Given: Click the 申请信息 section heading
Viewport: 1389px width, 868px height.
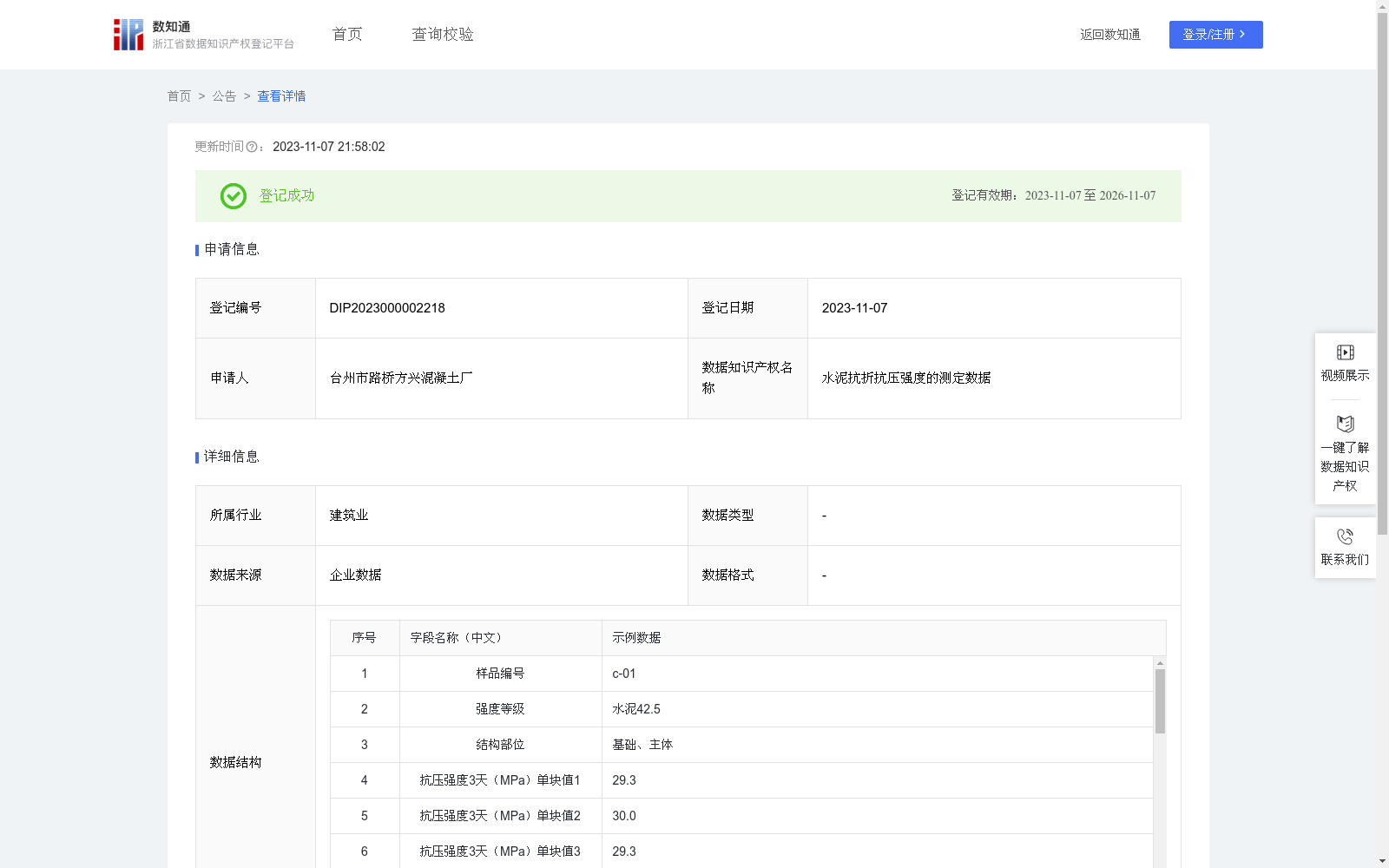Looking at the screenshot, I should [x=232, y=250].
